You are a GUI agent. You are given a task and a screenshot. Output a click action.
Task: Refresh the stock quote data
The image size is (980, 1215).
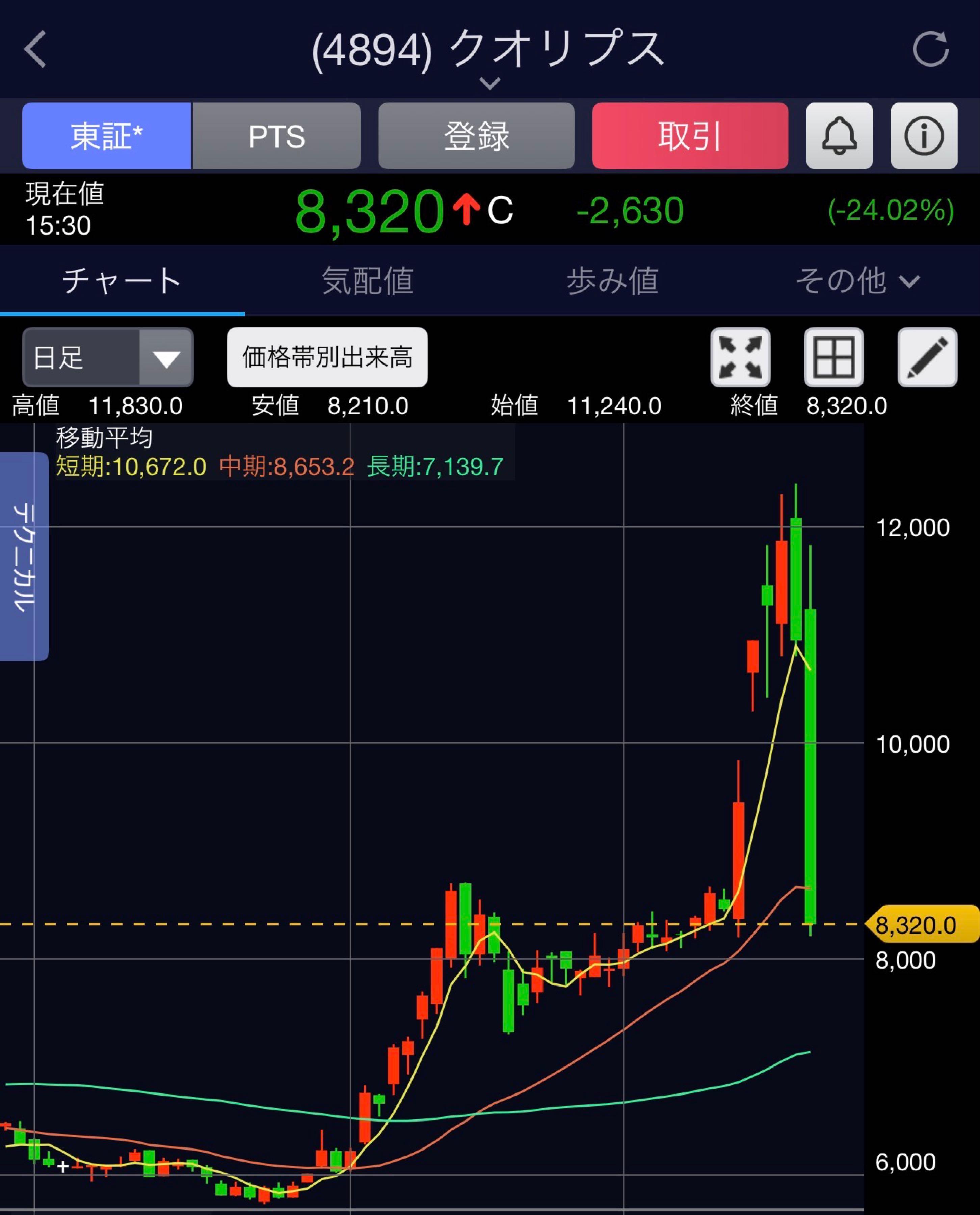point(930,50)
